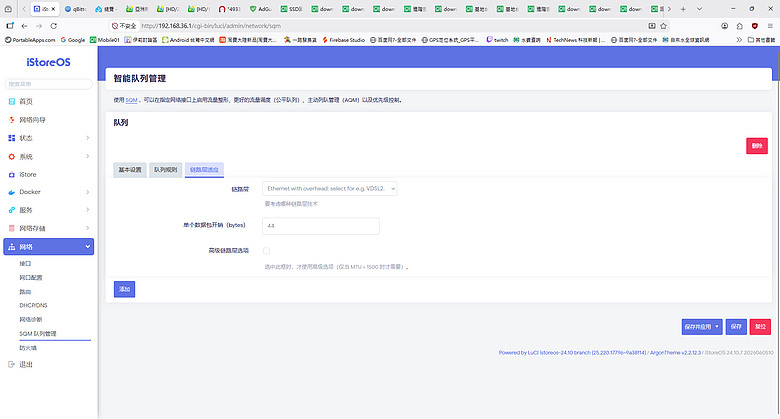The height and width of the screenshot is (419, 780).
Task: Follow the SQM link in the description
Action: coord(131,100)
